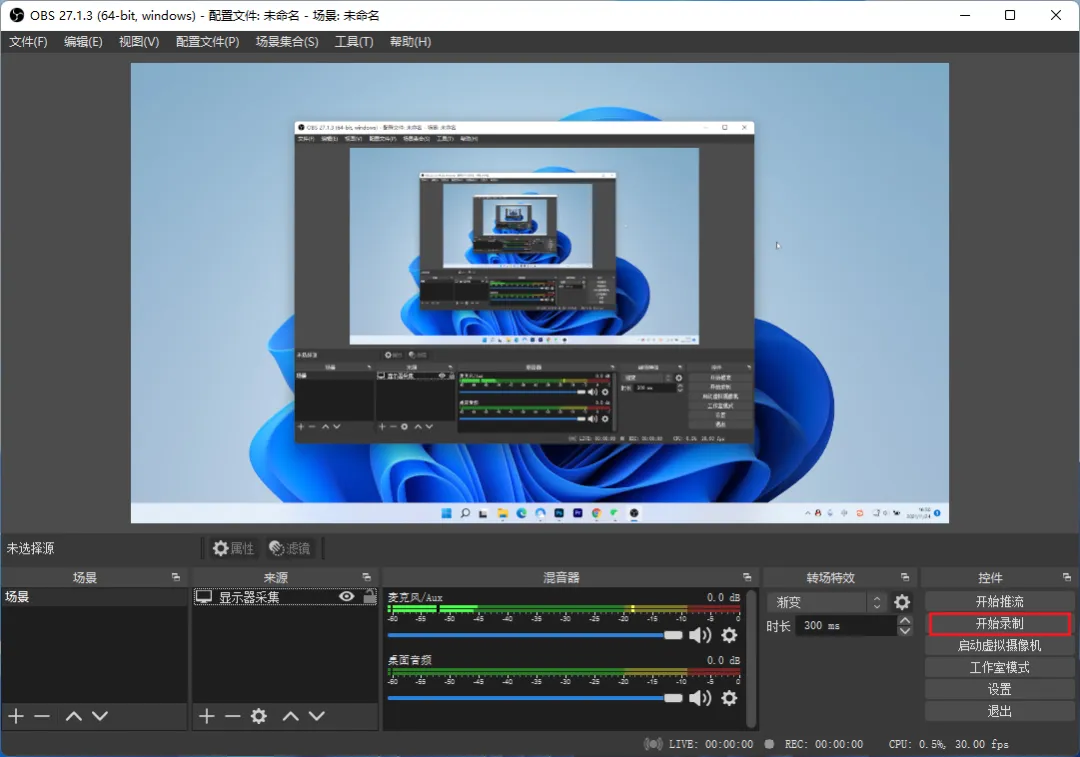Add a new scene with the plus icon

[x=16, y=716]
